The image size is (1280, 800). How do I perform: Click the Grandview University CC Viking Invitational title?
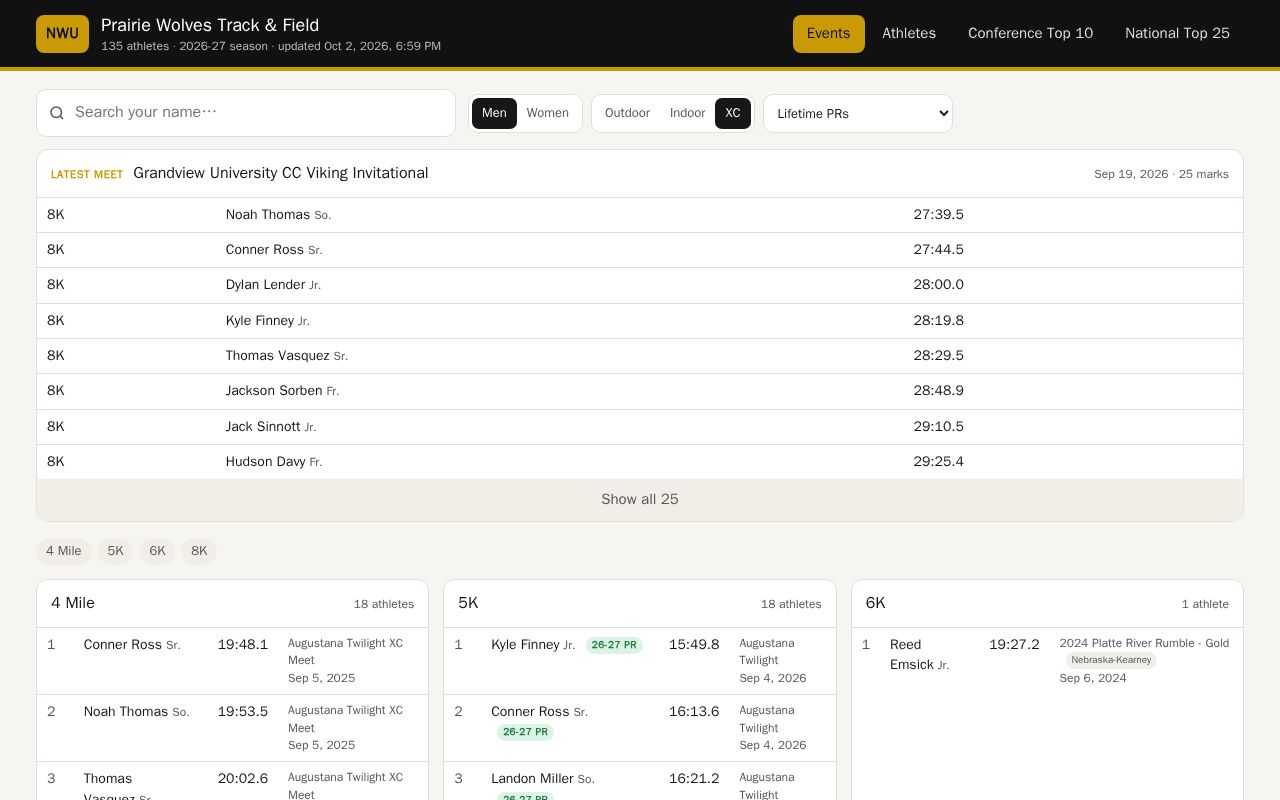281,173
